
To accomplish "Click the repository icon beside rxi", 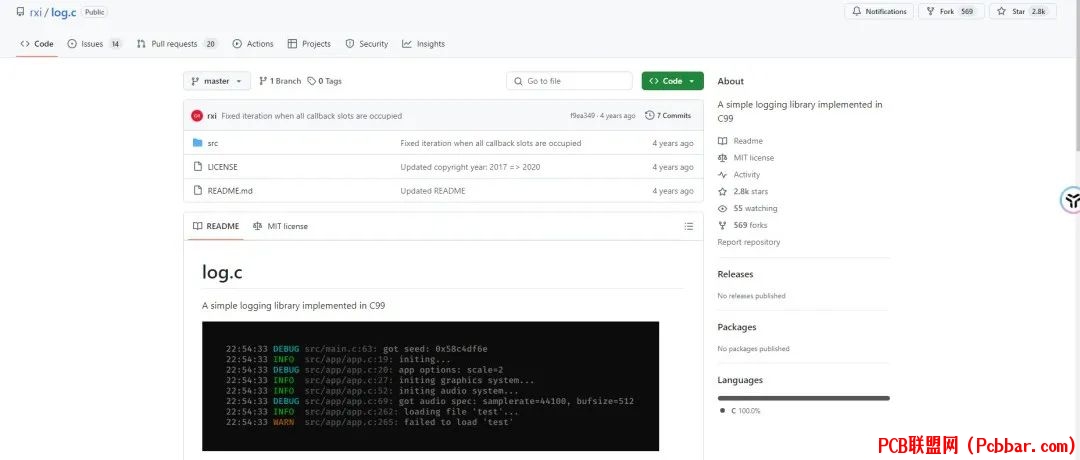I will [x=21, y=12].
